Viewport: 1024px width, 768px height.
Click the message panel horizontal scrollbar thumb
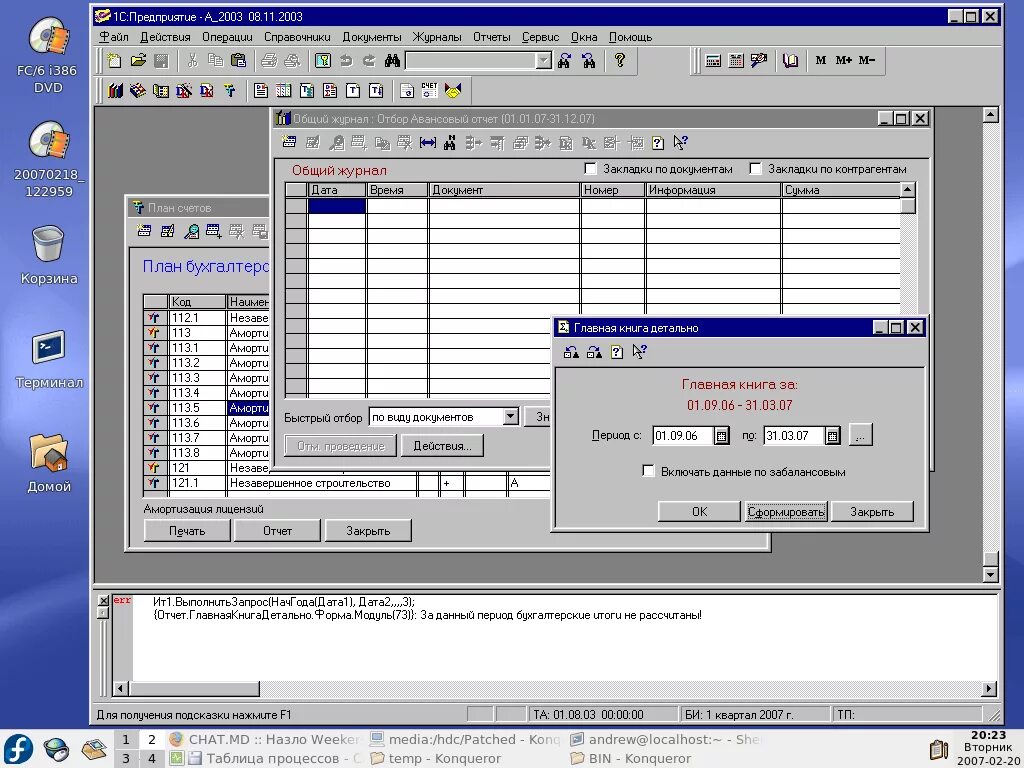195,688
